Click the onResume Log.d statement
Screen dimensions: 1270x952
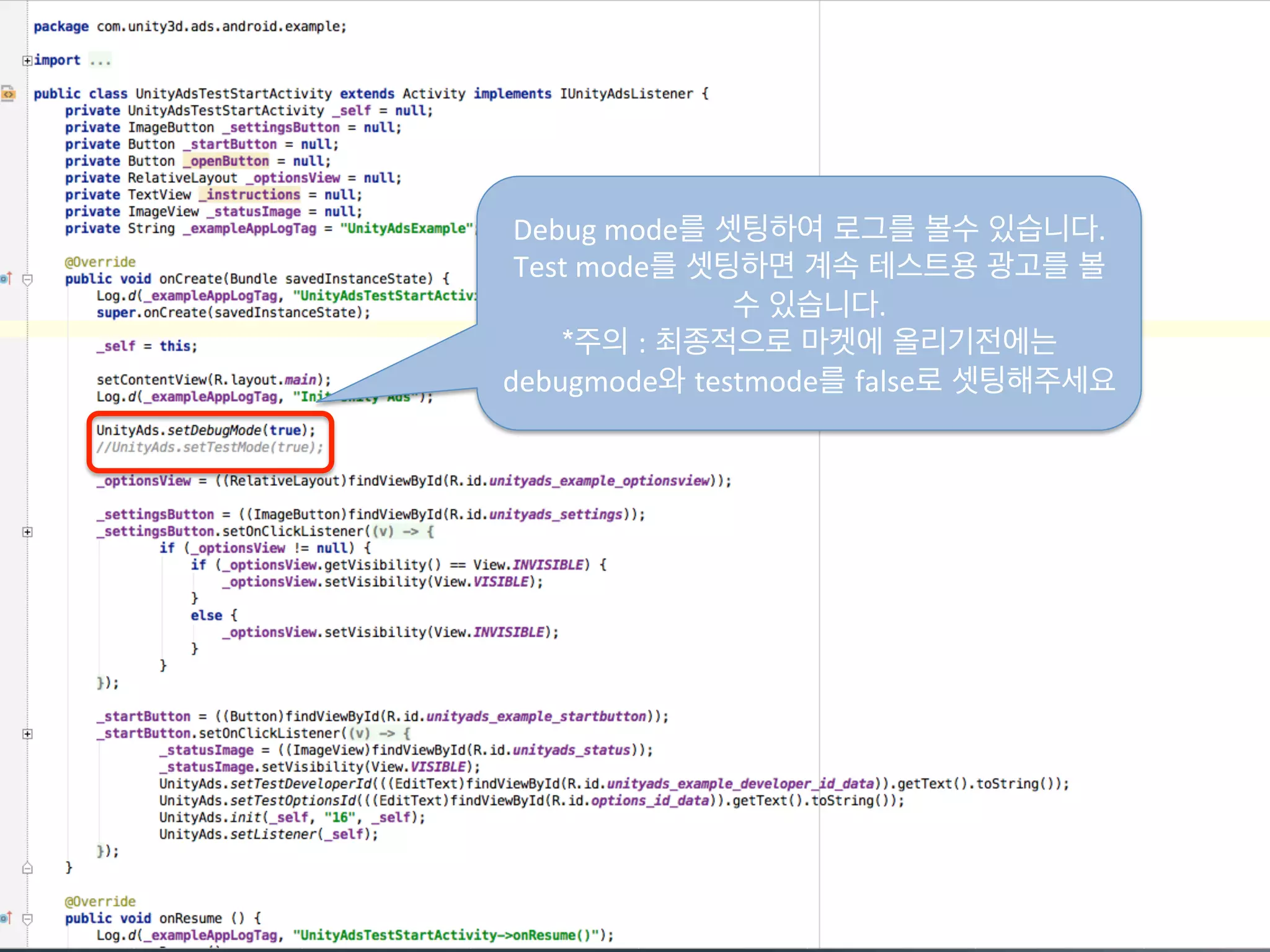(x=355, y=935)
